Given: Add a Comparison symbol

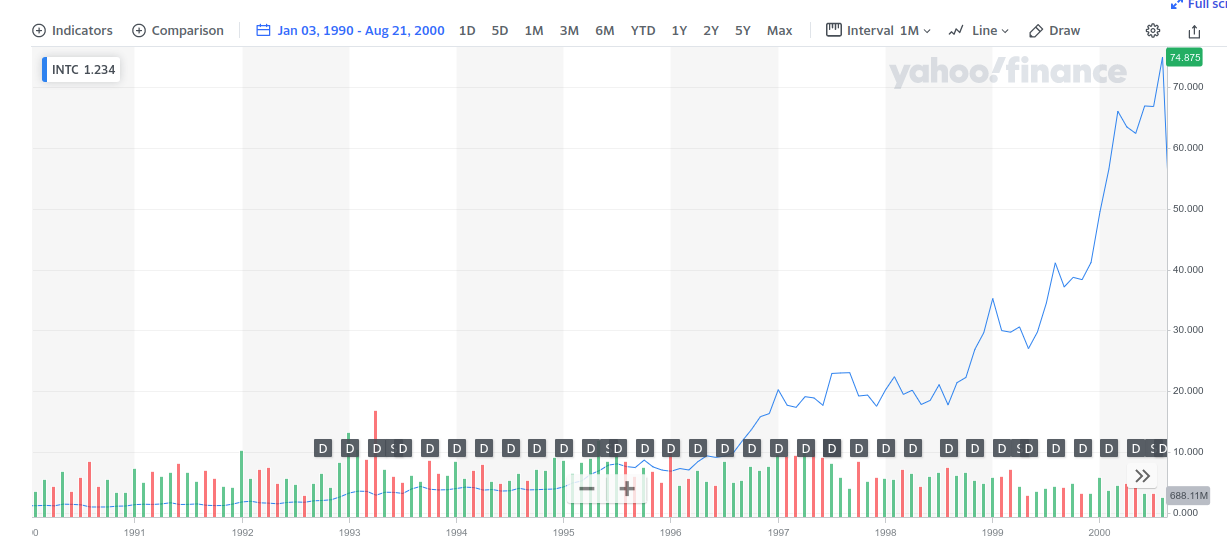Looking at the screenshot, I should tap(178, 30).
